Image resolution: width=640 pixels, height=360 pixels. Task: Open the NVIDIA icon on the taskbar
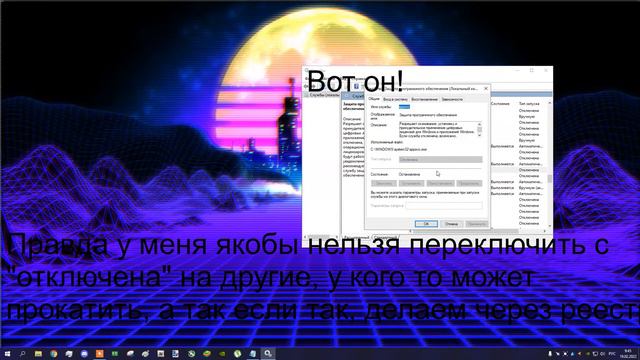222,353
